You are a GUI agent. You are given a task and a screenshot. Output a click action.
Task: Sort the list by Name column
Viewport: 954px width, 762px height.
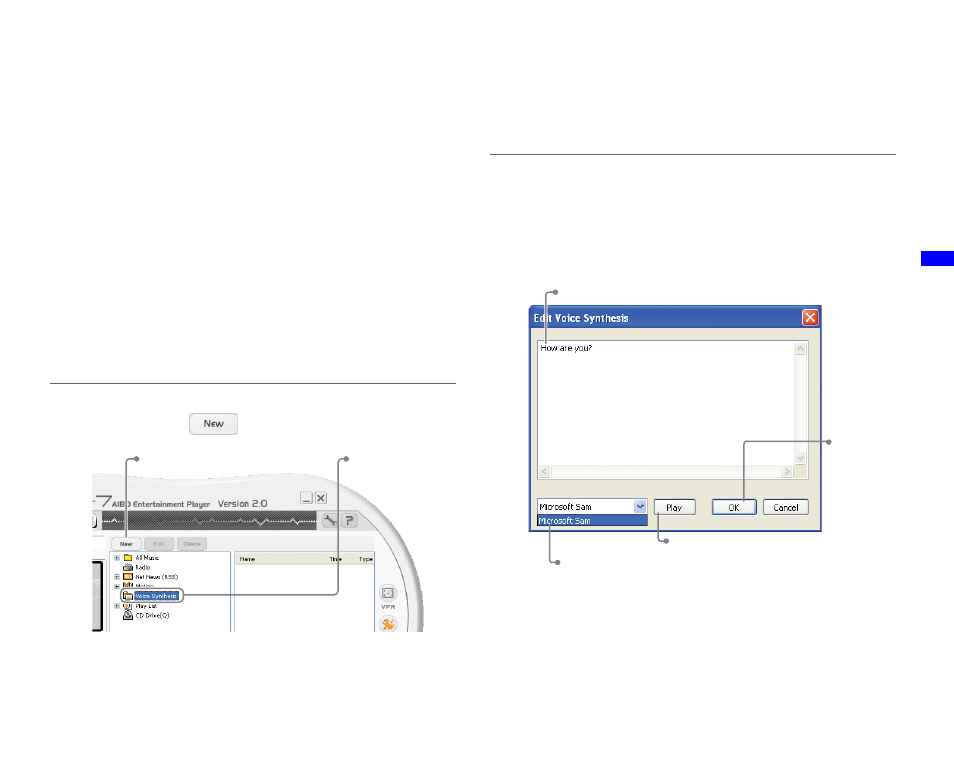pyautogui.click(x=279, y=559)
